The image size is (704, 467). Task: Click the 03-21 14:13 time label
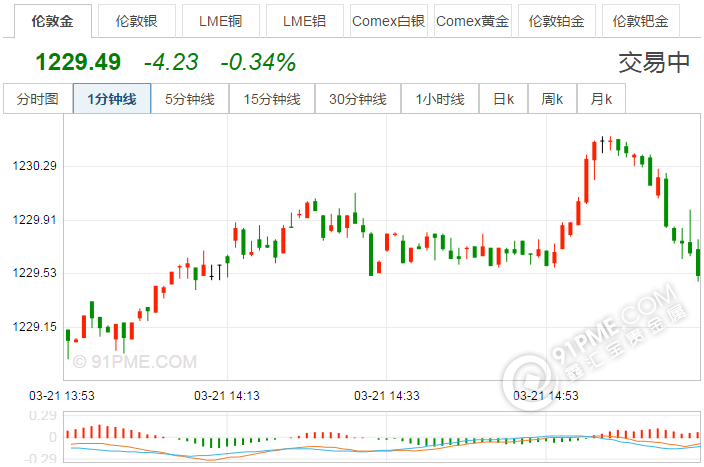click(227, 396)
